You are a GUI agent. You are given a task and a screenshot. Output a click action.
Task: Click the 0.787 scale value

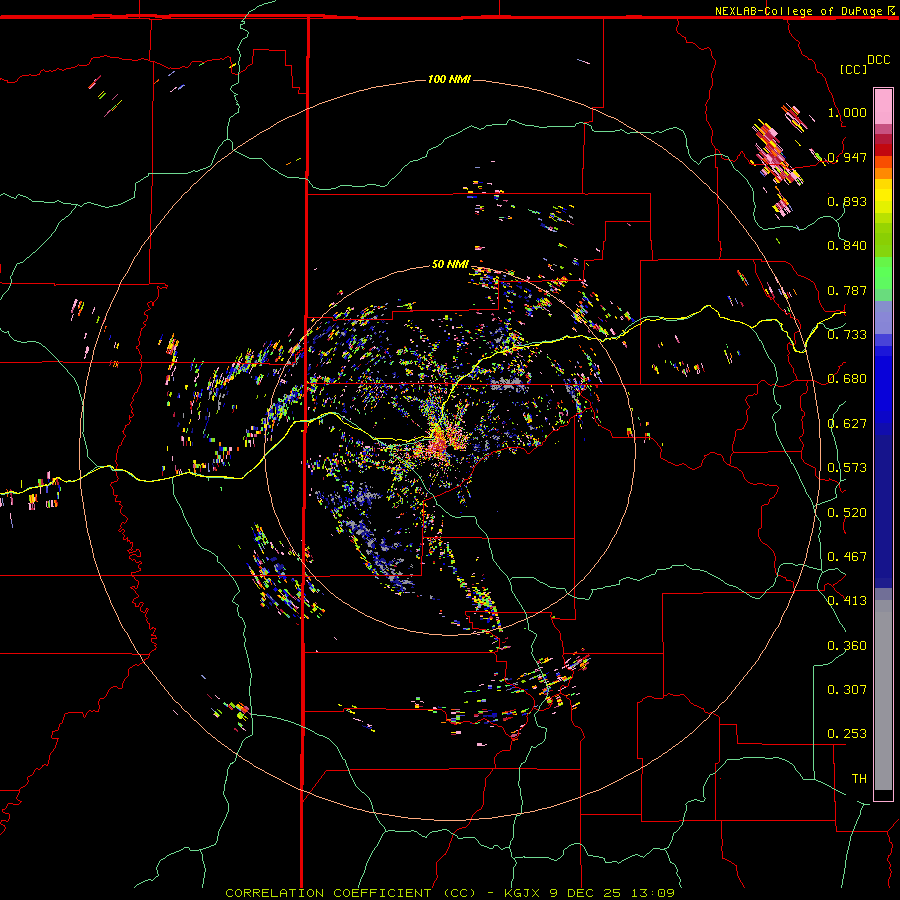pyautogui.click(x=847, y=290)
